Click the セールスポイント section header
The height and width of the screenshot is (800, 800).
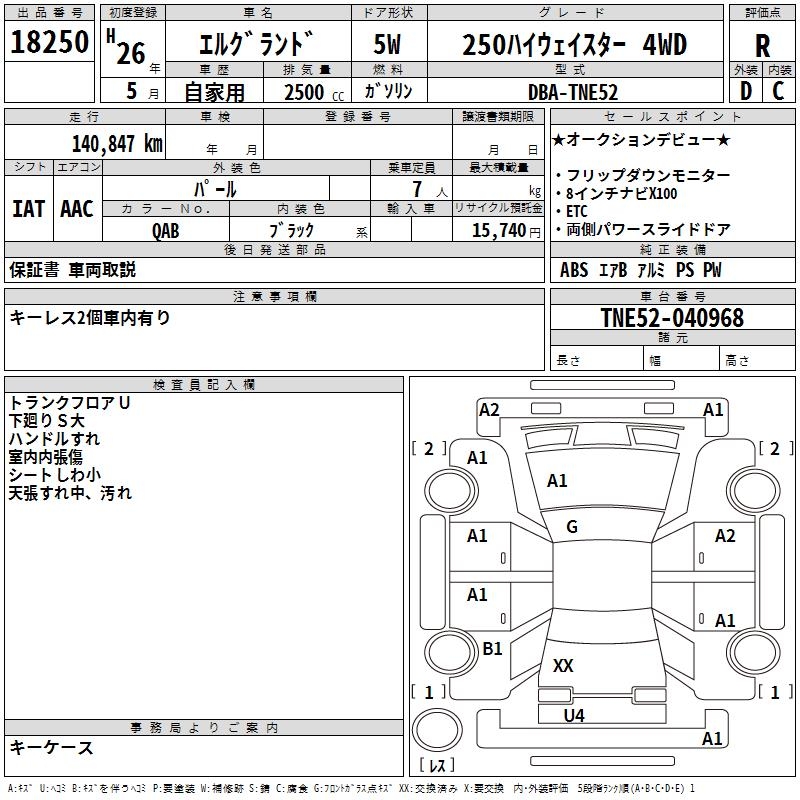click(672, 116)
